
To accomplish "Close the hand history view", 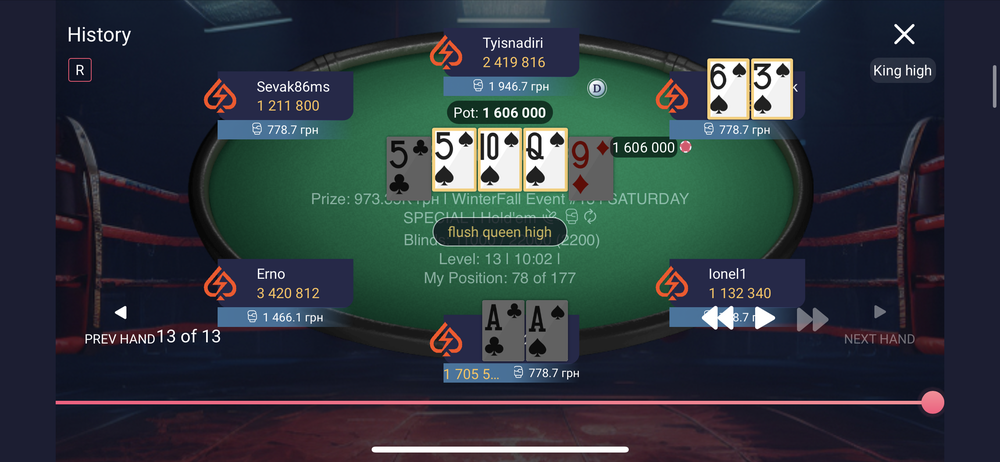I will coord(904,34).
